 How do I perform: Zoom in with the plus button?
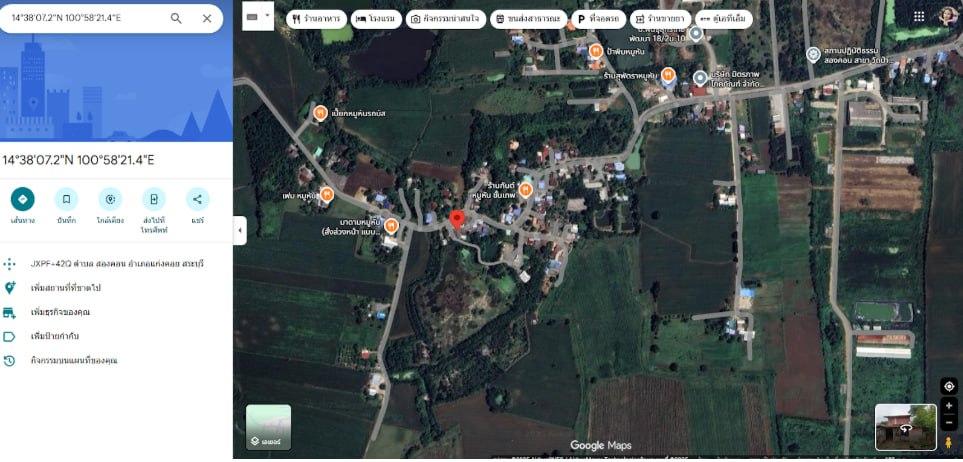pos(949,406)
